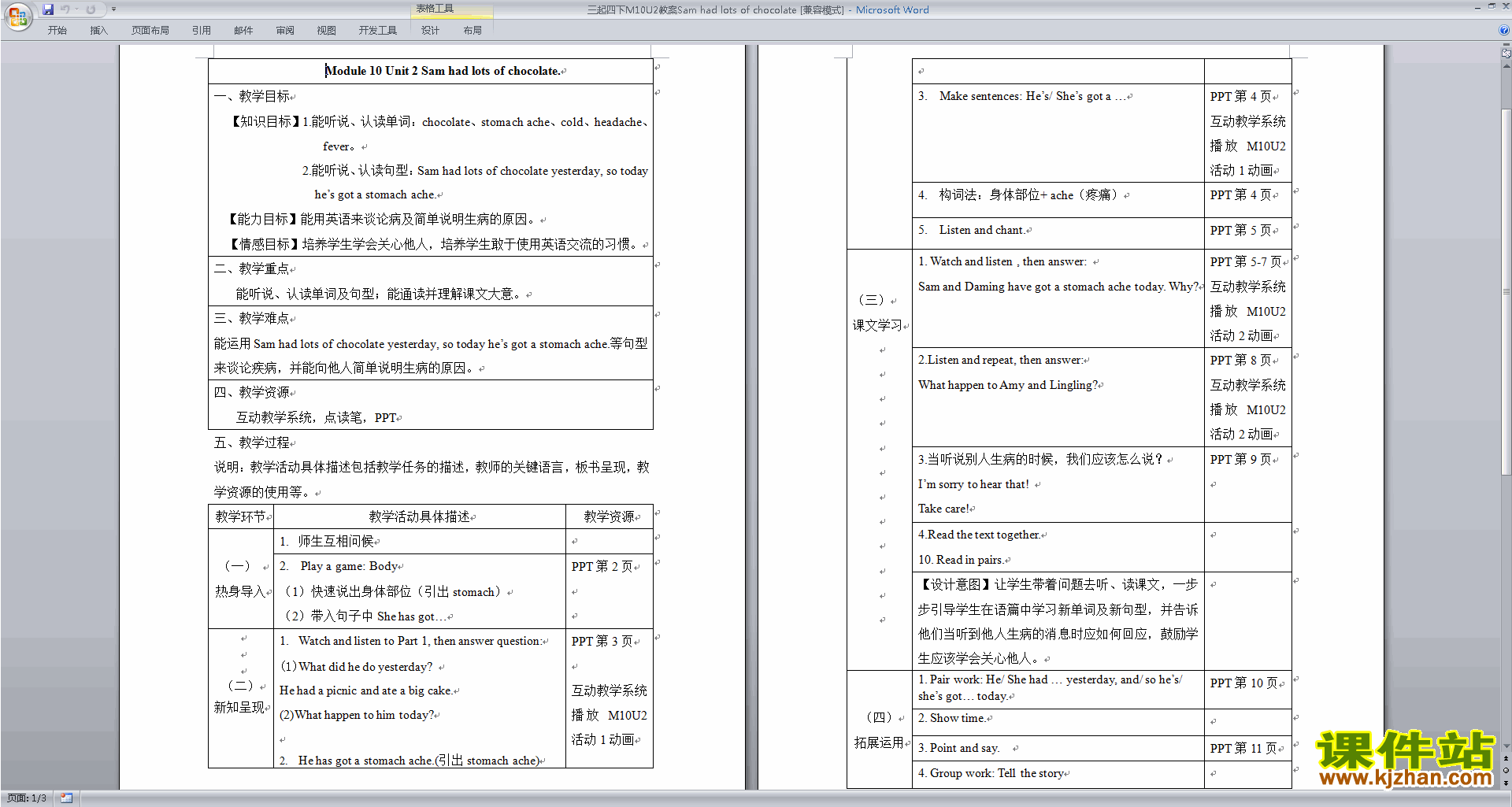Click the cell 'PPT 第 10 页'

(x=1245, y=683)
